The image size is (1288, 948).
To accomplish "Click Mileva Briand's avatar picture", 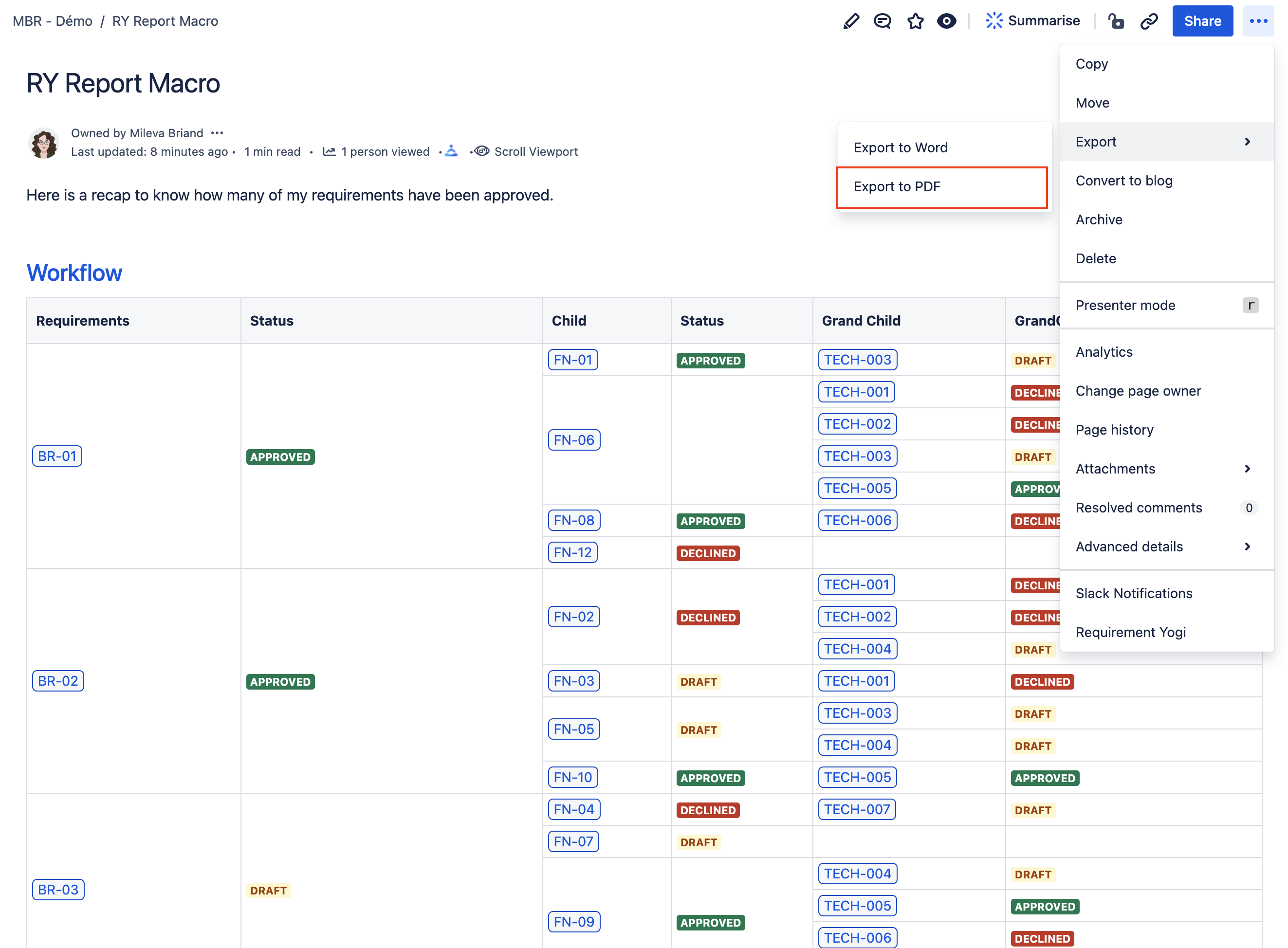I will 43,143.
